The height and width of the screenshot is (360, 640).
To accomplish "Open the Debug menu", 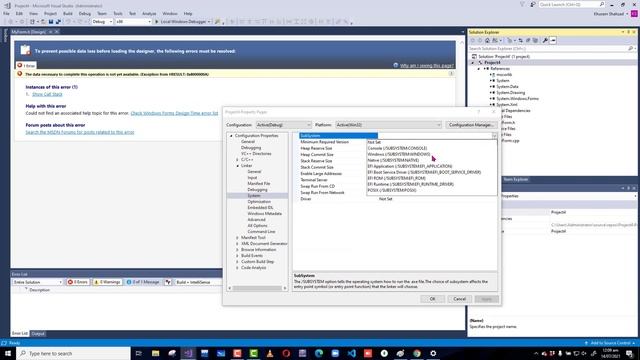I will 84,13.
